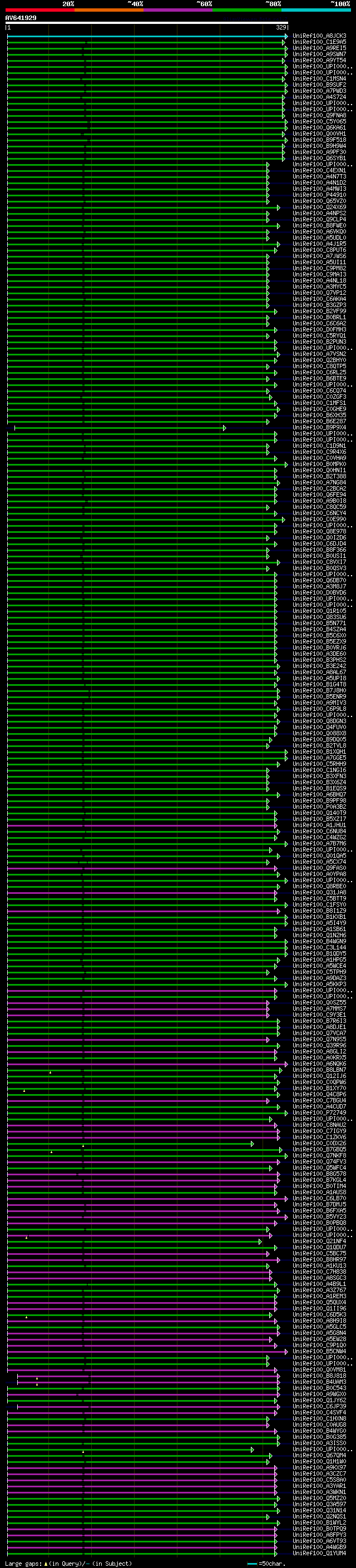Click the UniRef100_Q24X69 label

[319, 207]
